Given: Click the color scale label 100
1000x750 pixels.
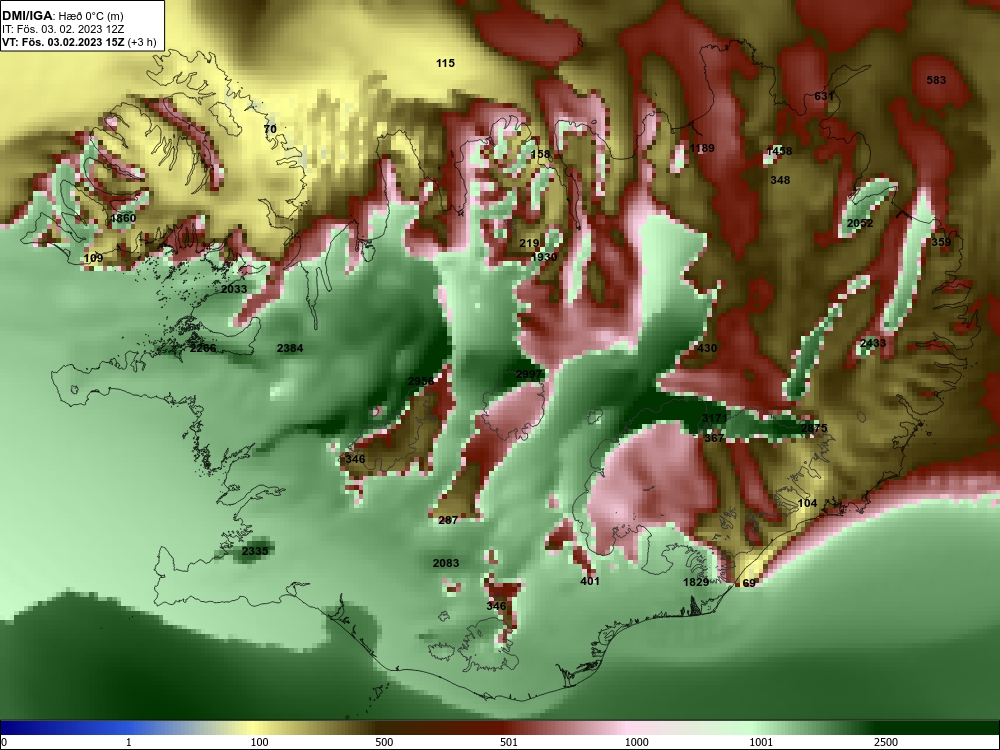Looking at the screenshot, I should 259,742.
